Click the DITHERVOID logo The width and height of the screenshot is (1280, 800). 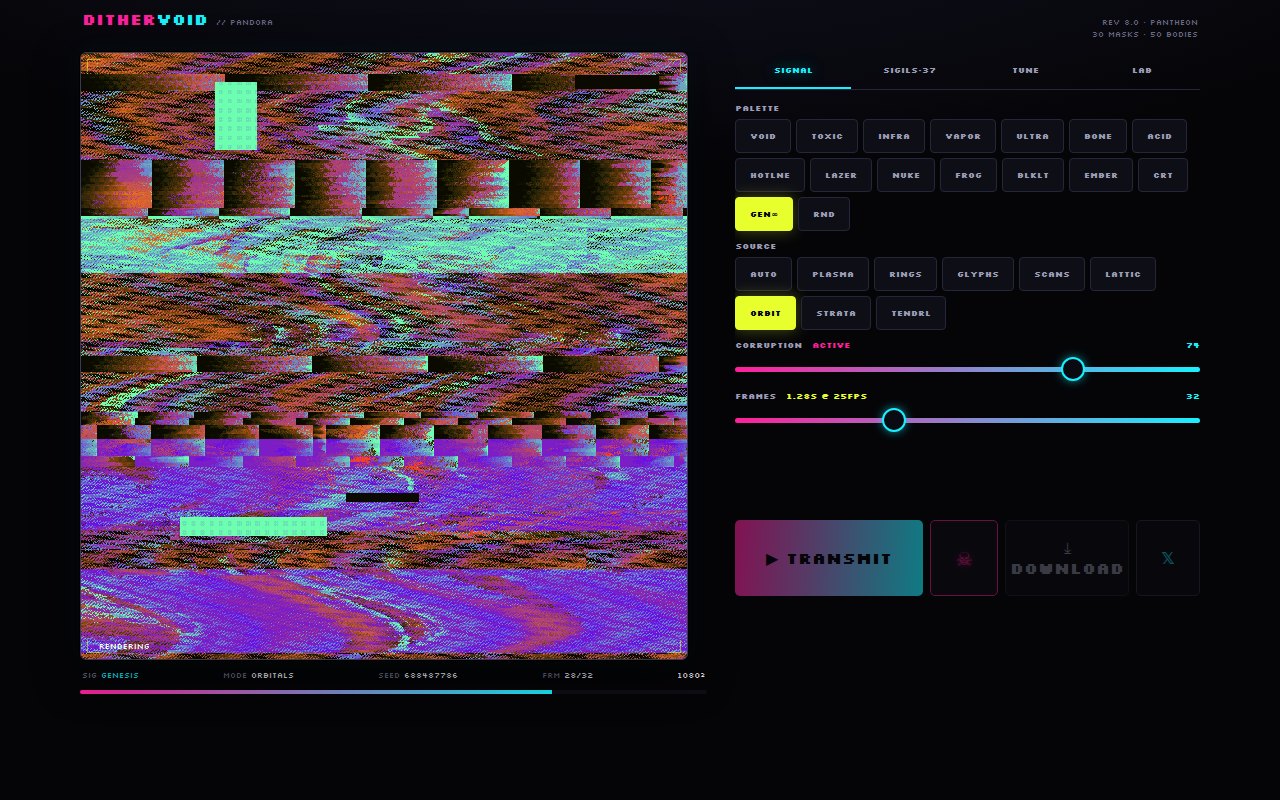coord(145,20)
